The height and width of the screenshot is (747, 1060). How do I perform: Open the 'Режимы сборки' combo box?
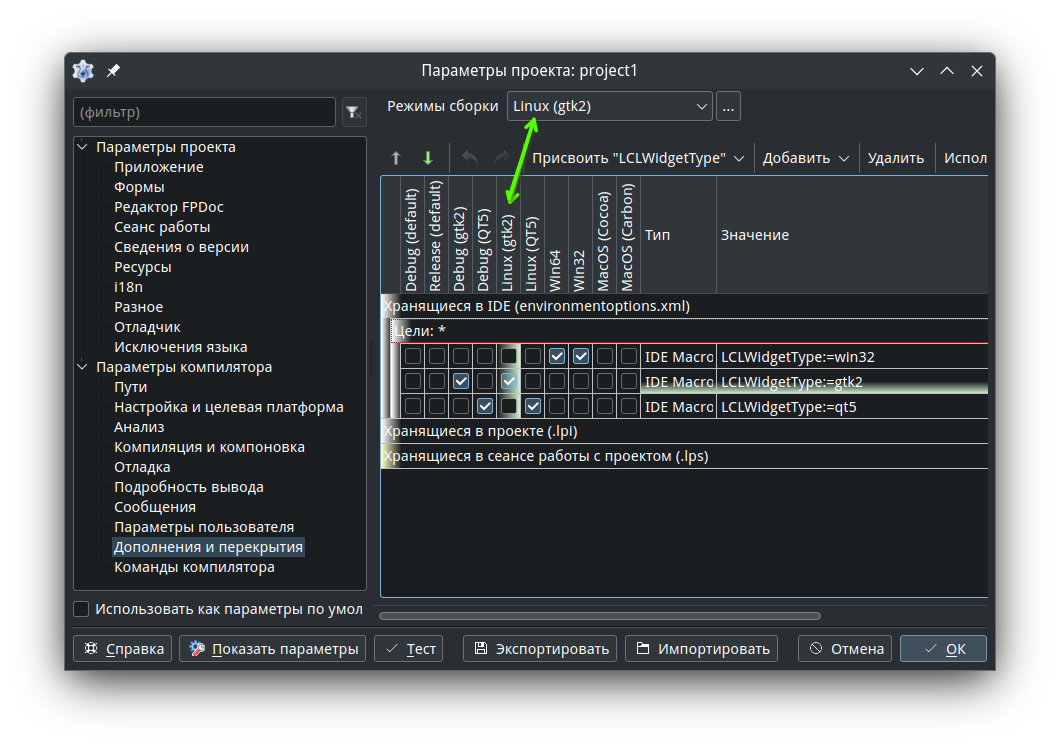609,106
